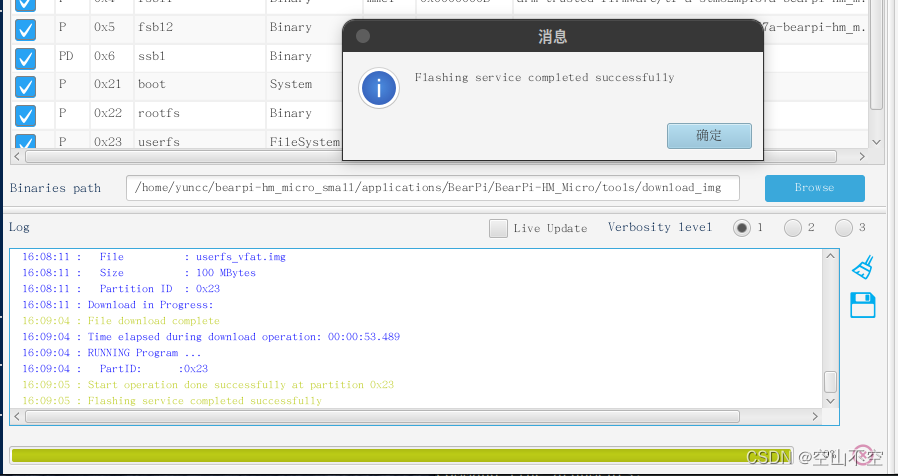Screen dimensions: 898x476
Task: Select the ssbl name cell
Action: [200, 56]
